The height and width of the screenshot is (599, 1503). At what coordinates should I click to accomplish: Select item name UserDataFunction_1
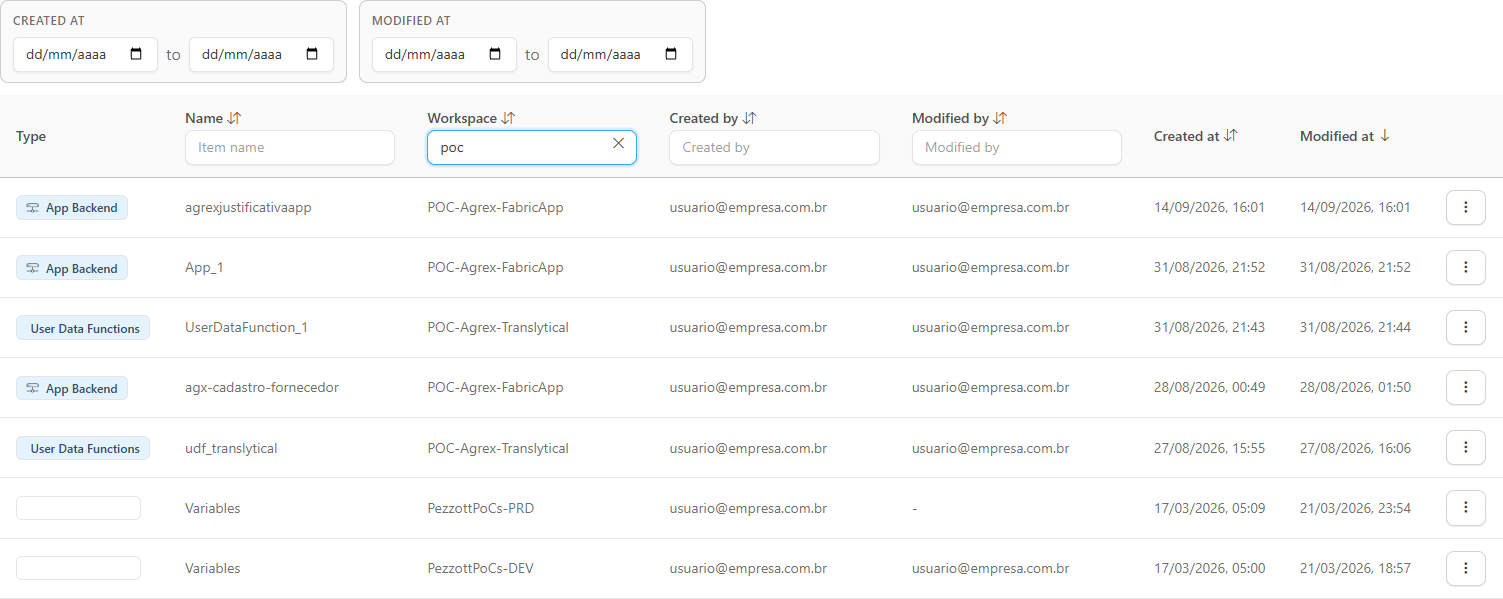click(246, 327)
